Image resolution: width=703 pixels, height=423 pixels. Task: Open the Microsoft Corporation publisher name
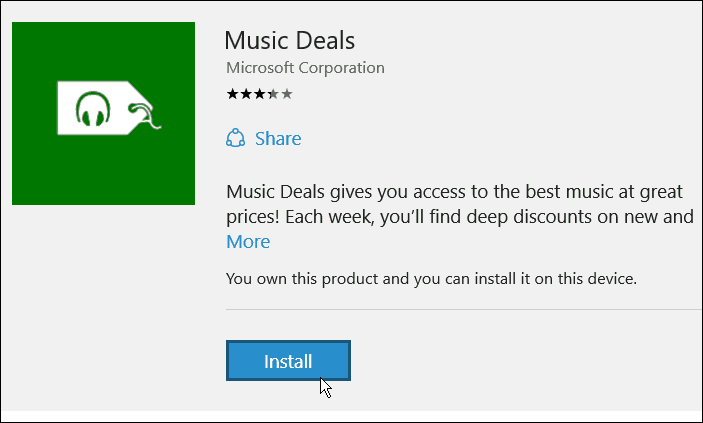coord(305,68)
